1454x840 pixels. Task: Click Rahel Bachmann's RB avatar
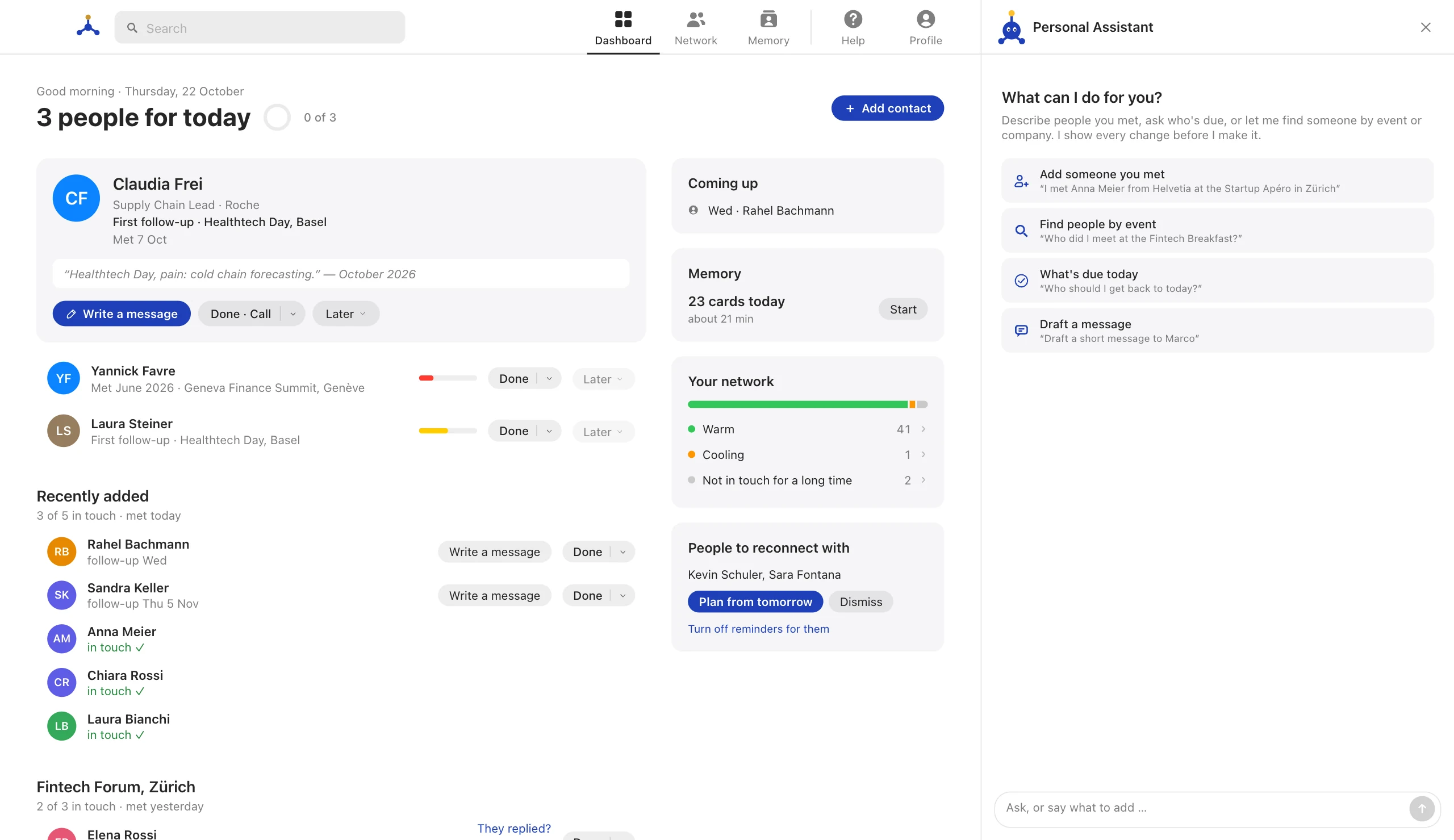pyautogui.click(x=62, y=551)
